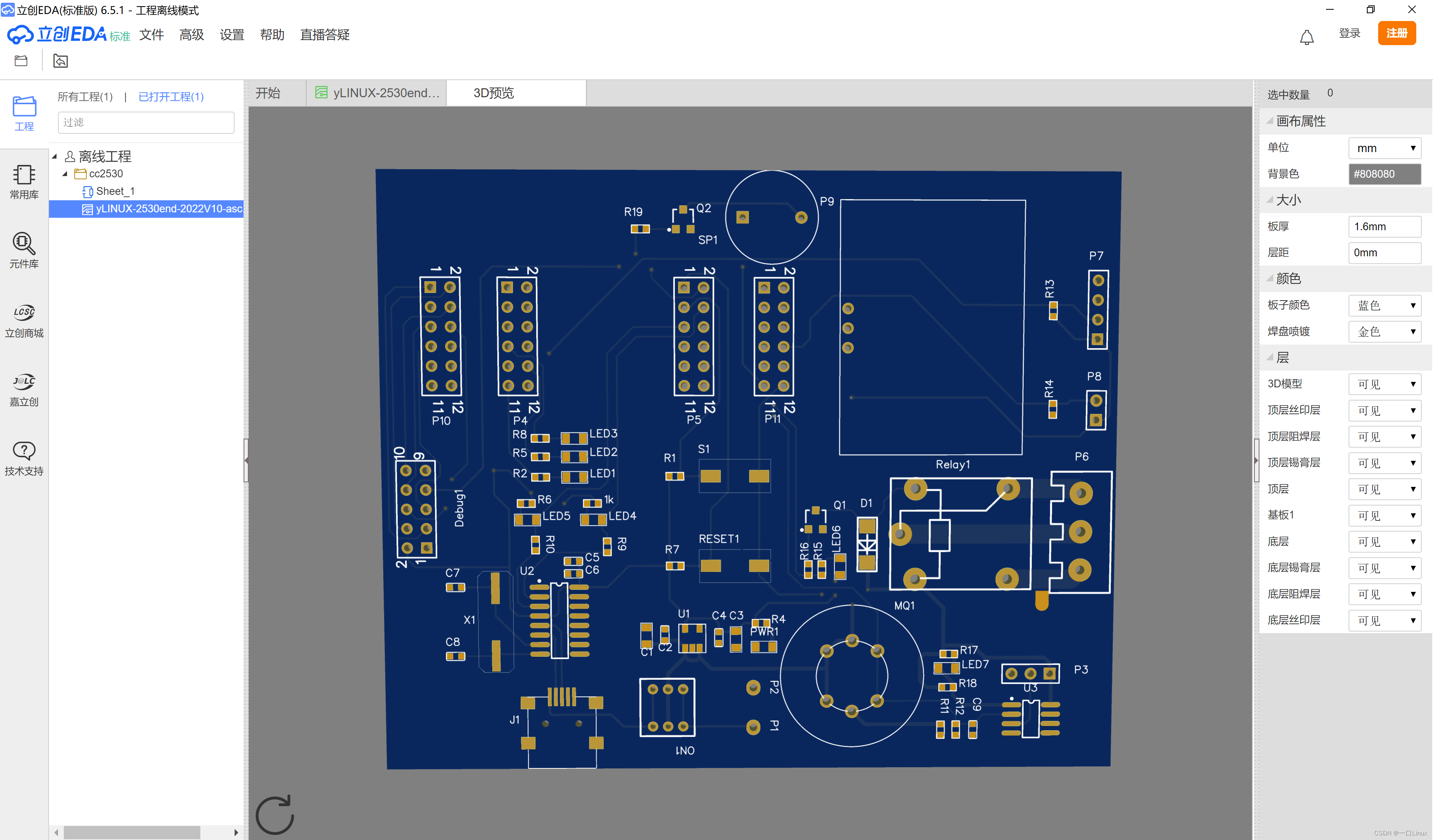Open the 单位 mm dropdown
Screen dimensions: 1433x840
(x=1385, y=148)
